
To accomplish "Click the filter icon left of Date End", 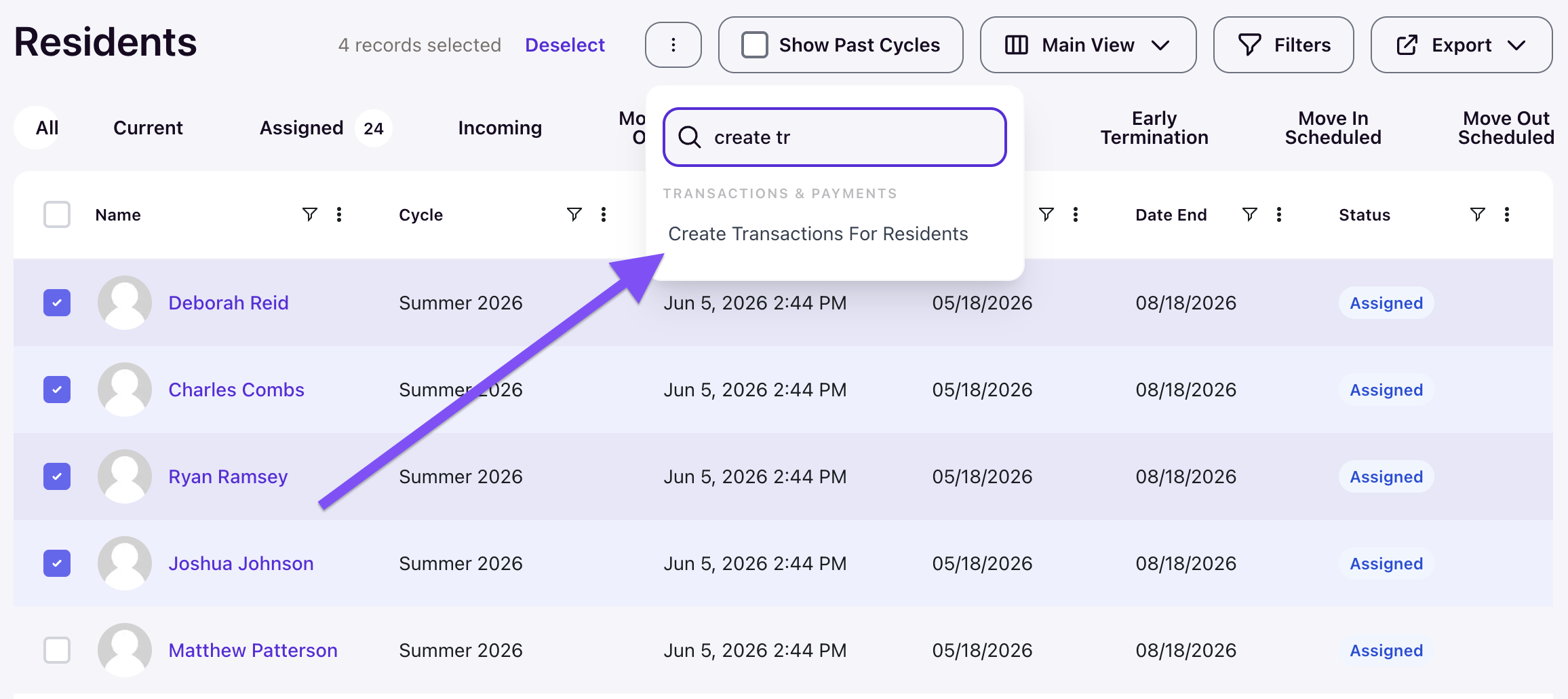I will pos(1046,214).
